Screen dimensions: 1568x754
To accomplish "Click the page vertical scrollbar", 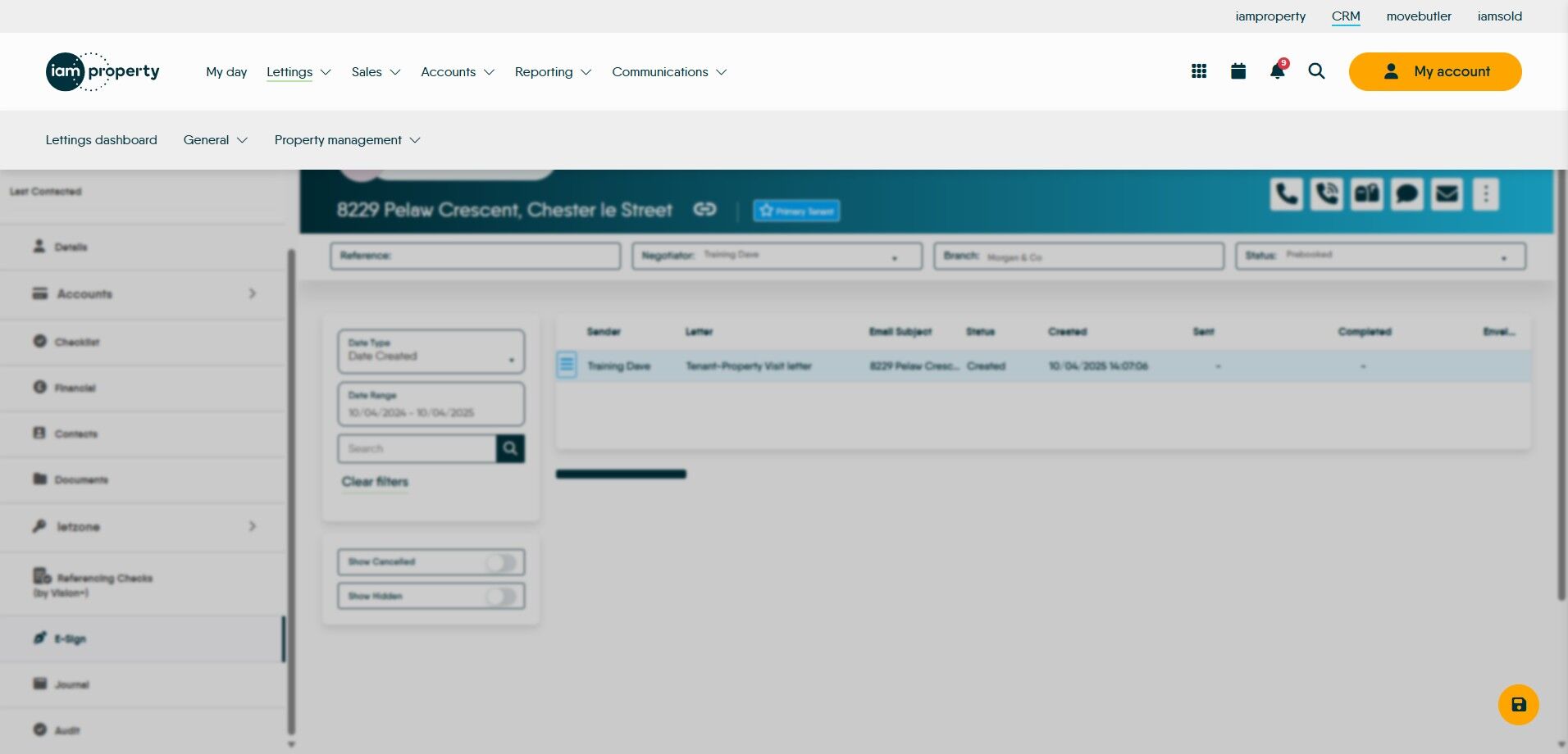I will tap(1561, 385).
